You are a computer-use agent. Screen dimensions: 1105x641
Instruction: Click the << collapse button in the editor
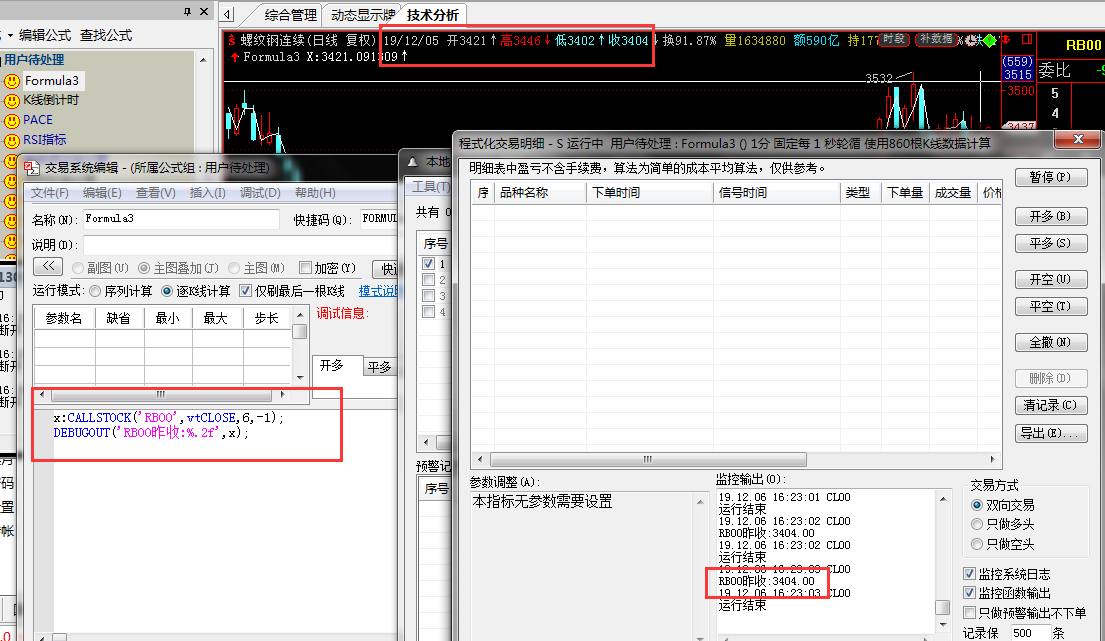[x=48, y=267]
